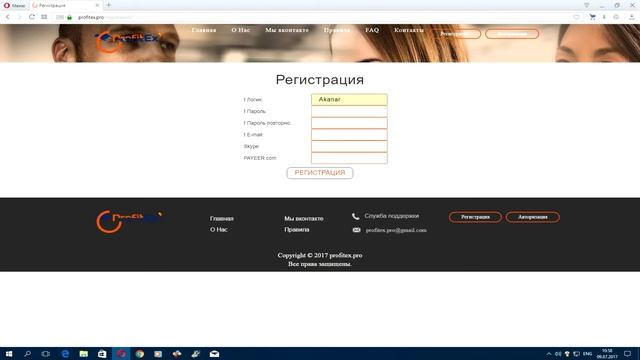Open the Action Center notifications icon
The height and width of the screenshot is (360, 640).
point(627,353)
